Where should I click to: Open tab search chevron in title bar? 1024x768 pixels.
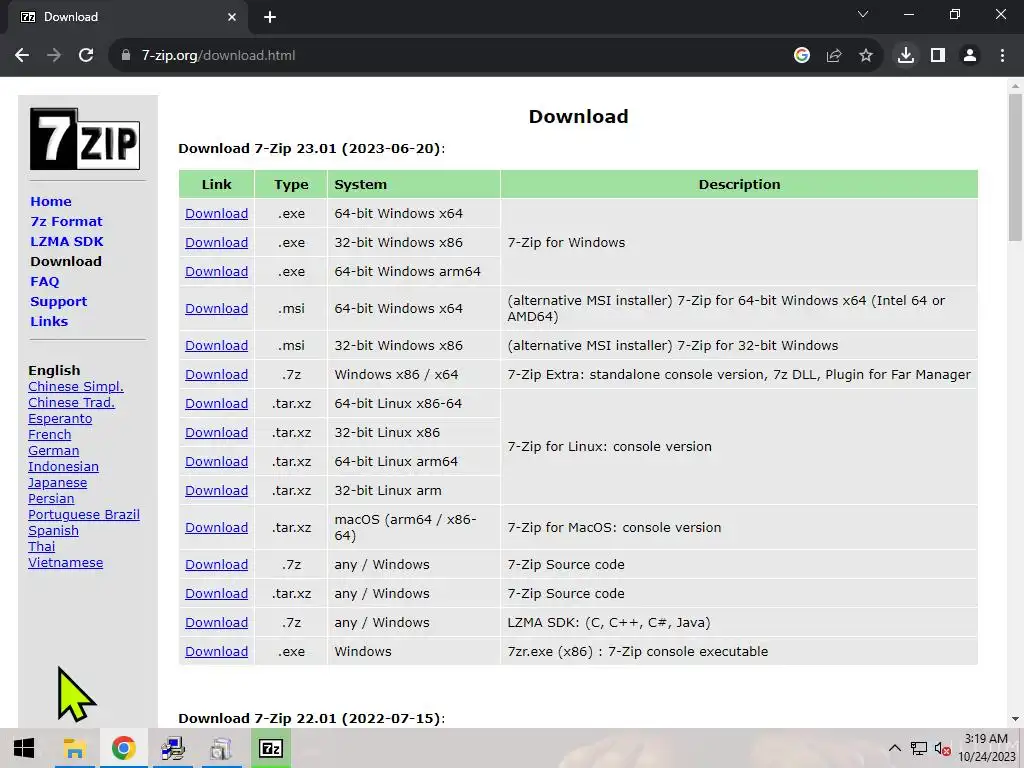click(x=863, y=14)
